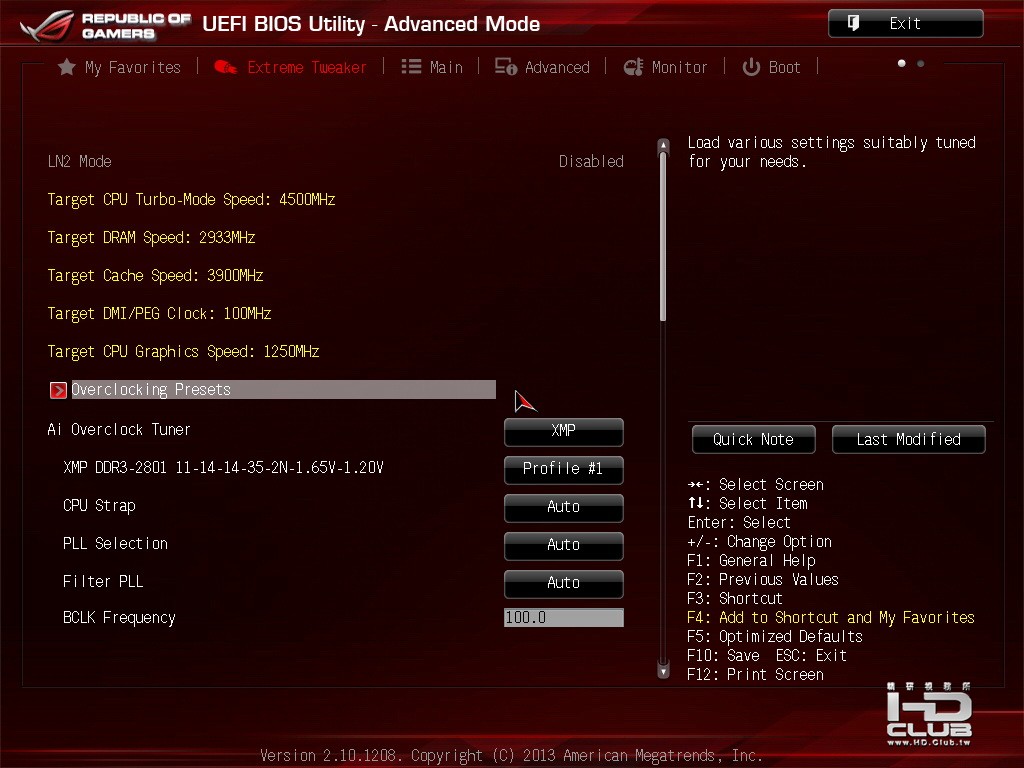The image size is (1024, 768).
Task: Select the Ai Overclock Tuner label
Action: (x=120, y=430)
